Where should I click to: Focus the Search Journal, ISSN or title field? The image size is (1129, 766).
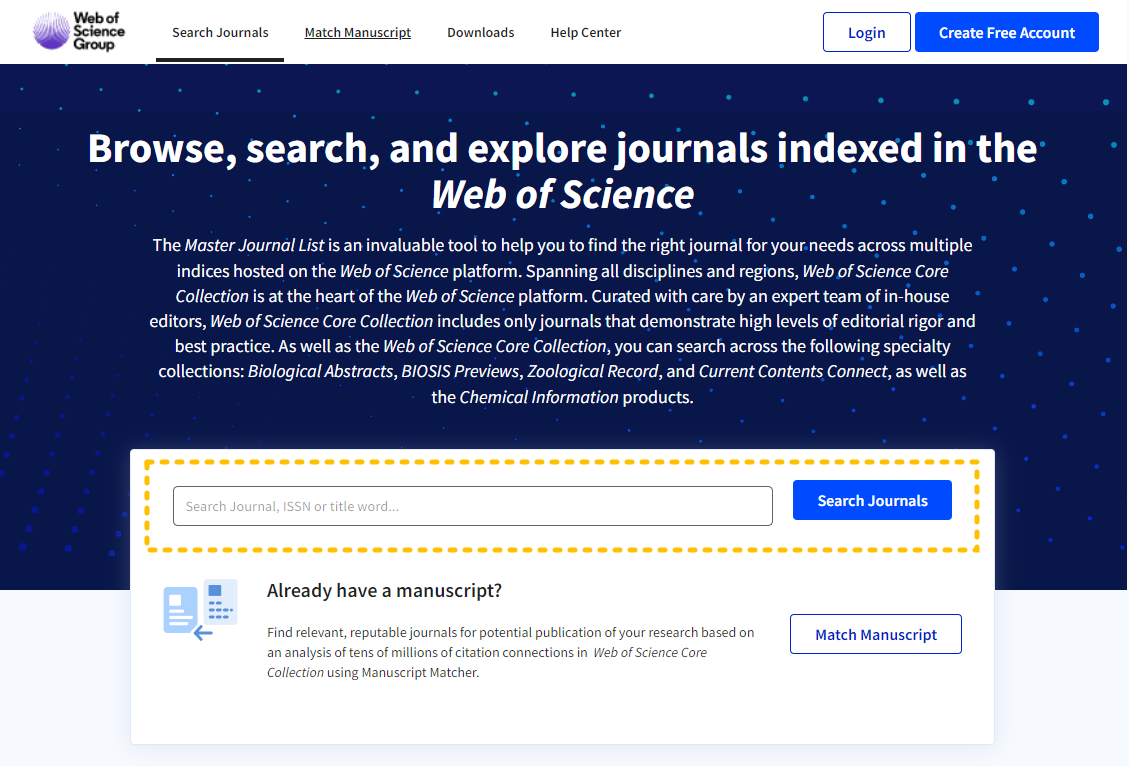coord(472,506)
